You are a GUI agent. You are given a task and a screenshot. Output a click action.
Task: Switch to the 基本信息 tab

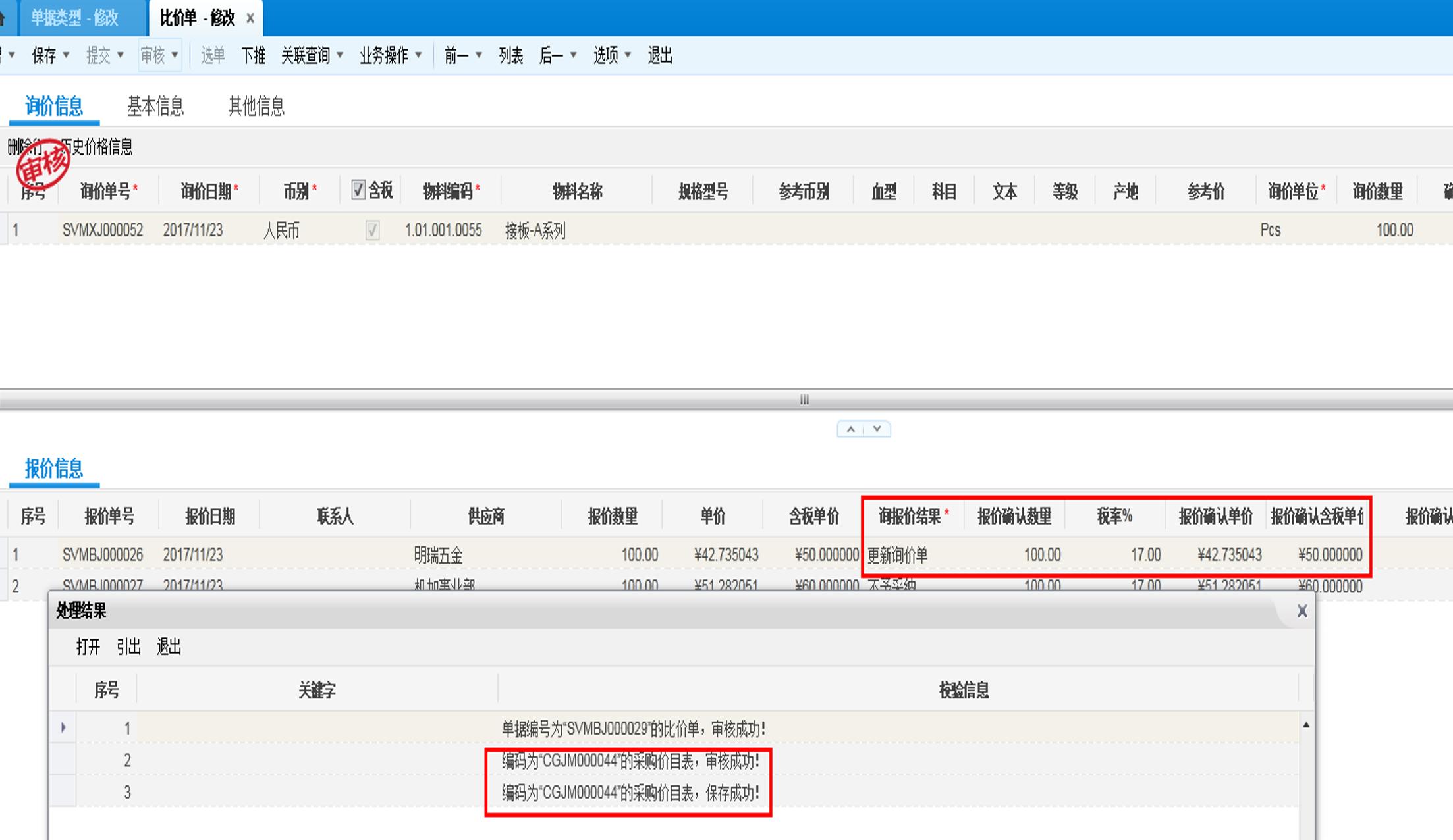pos(155,106)
